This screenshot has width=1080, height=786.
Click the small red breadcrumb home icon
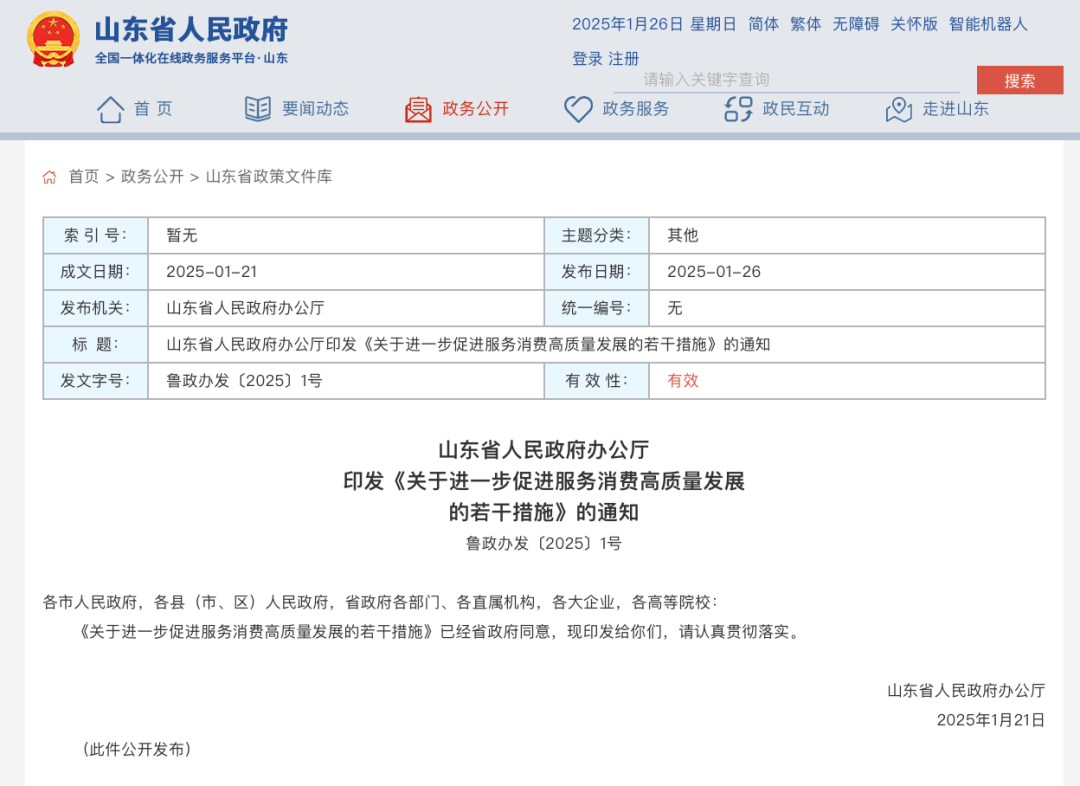click(49, 177)
